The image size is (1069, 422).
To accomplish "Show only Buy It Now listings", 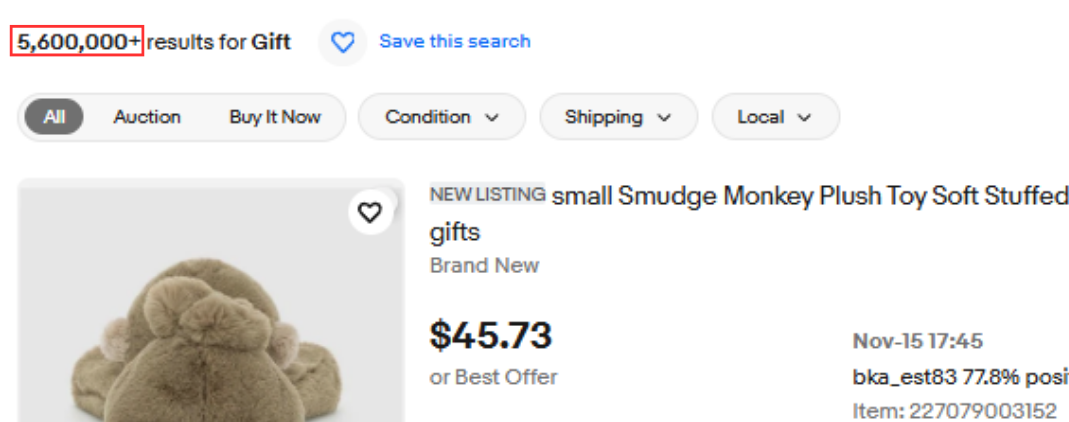I will pyautogui.click(x=275, y=117).
